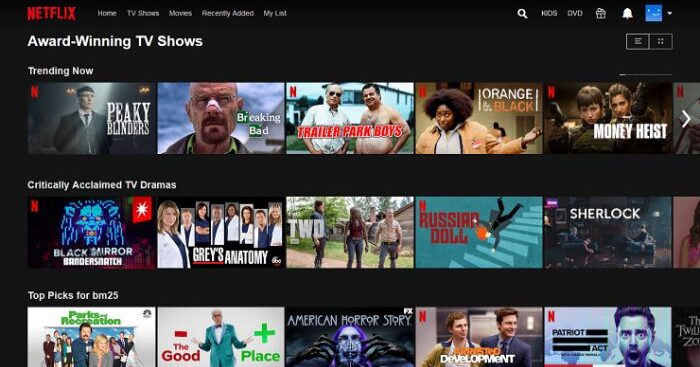Viewport: 700px width, 367px height.
Task: Open Grey's Anatomy thumbnail
Action: [221, 233]
